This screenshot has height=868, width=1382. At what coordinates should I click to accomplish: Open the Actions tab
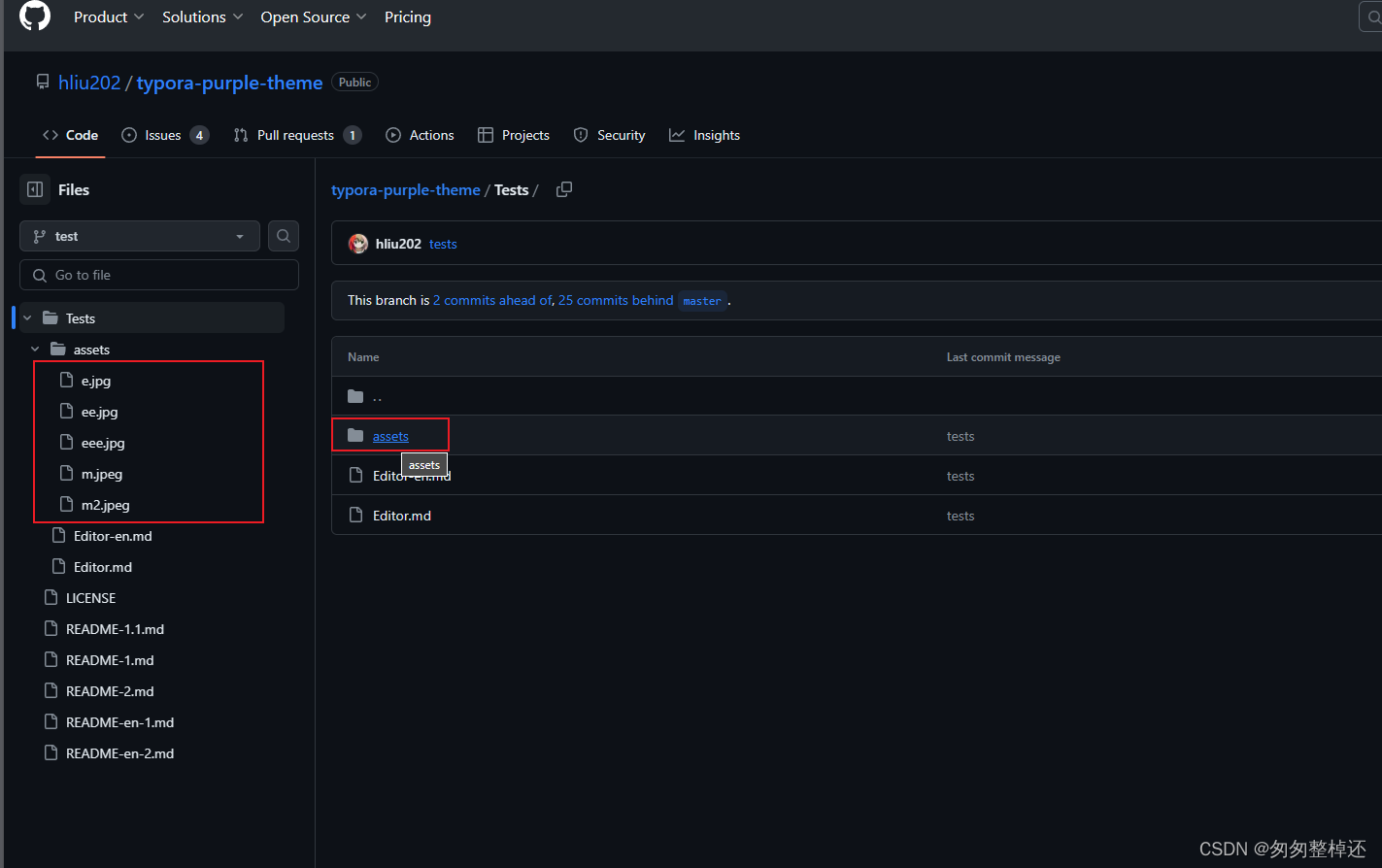click(x=420, y=135)
